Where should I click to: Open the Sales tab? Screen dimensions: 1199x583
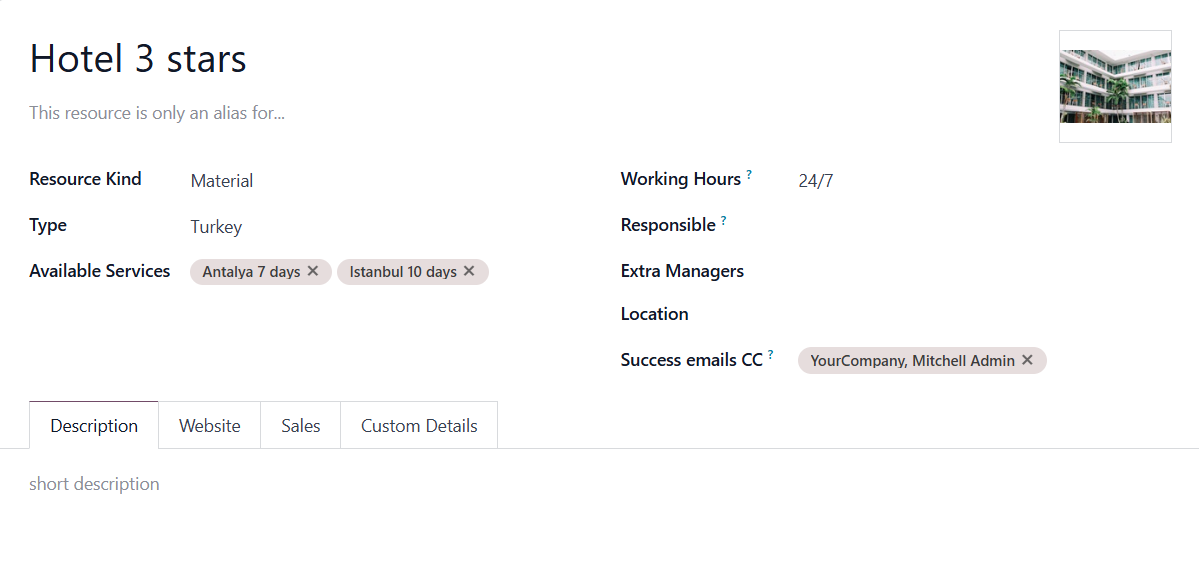click(301, 425)
